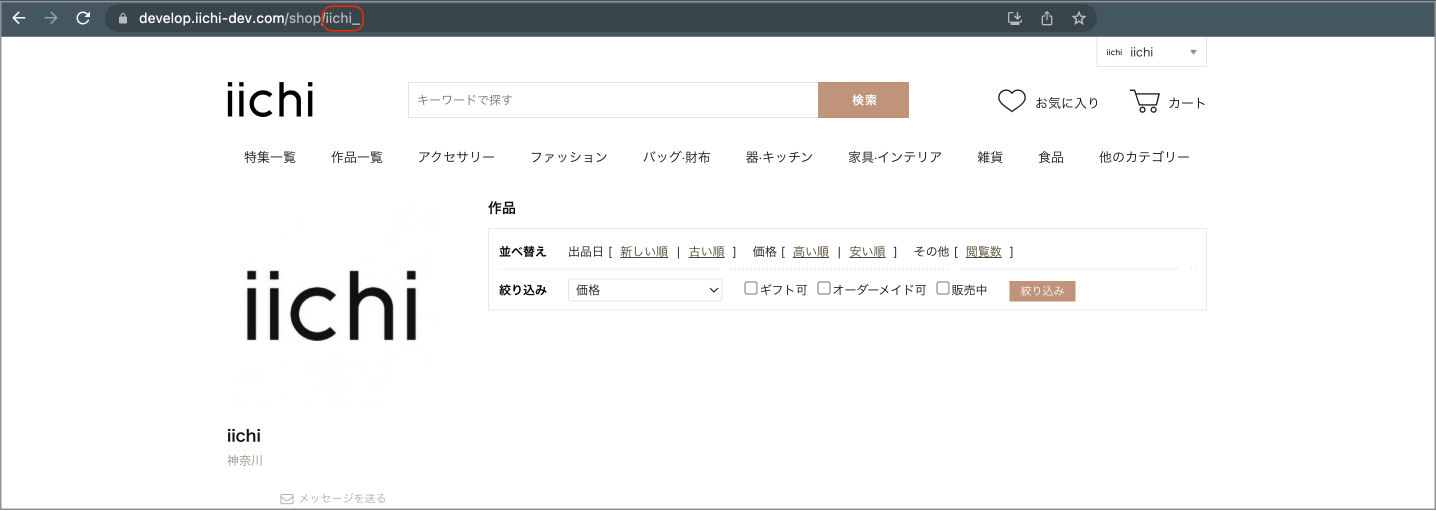Click the share page icon

[x=1047, y=18]
